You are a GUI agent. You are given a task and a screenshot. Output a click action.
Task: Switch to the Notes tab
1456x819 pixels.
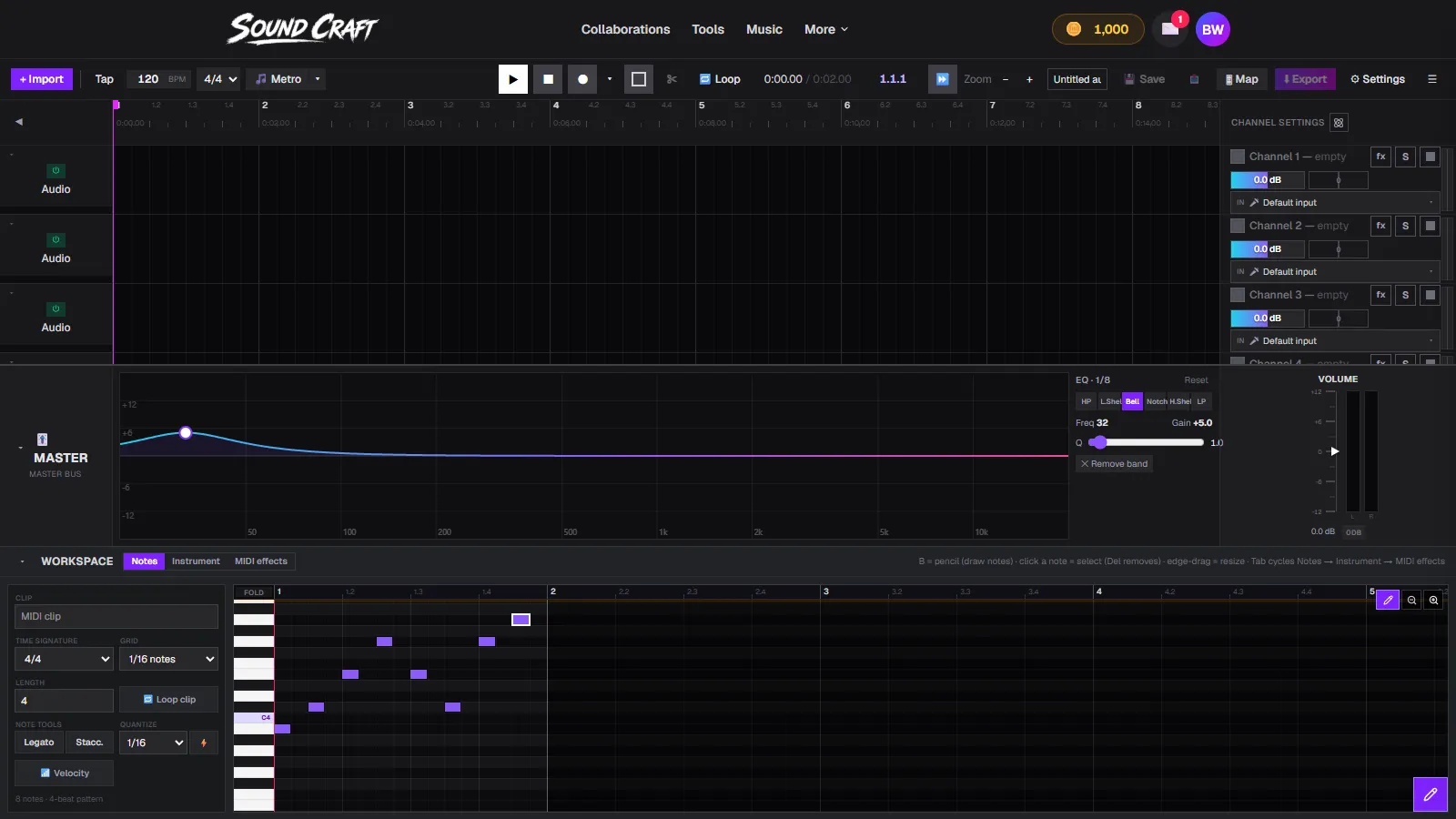(144, 561)
